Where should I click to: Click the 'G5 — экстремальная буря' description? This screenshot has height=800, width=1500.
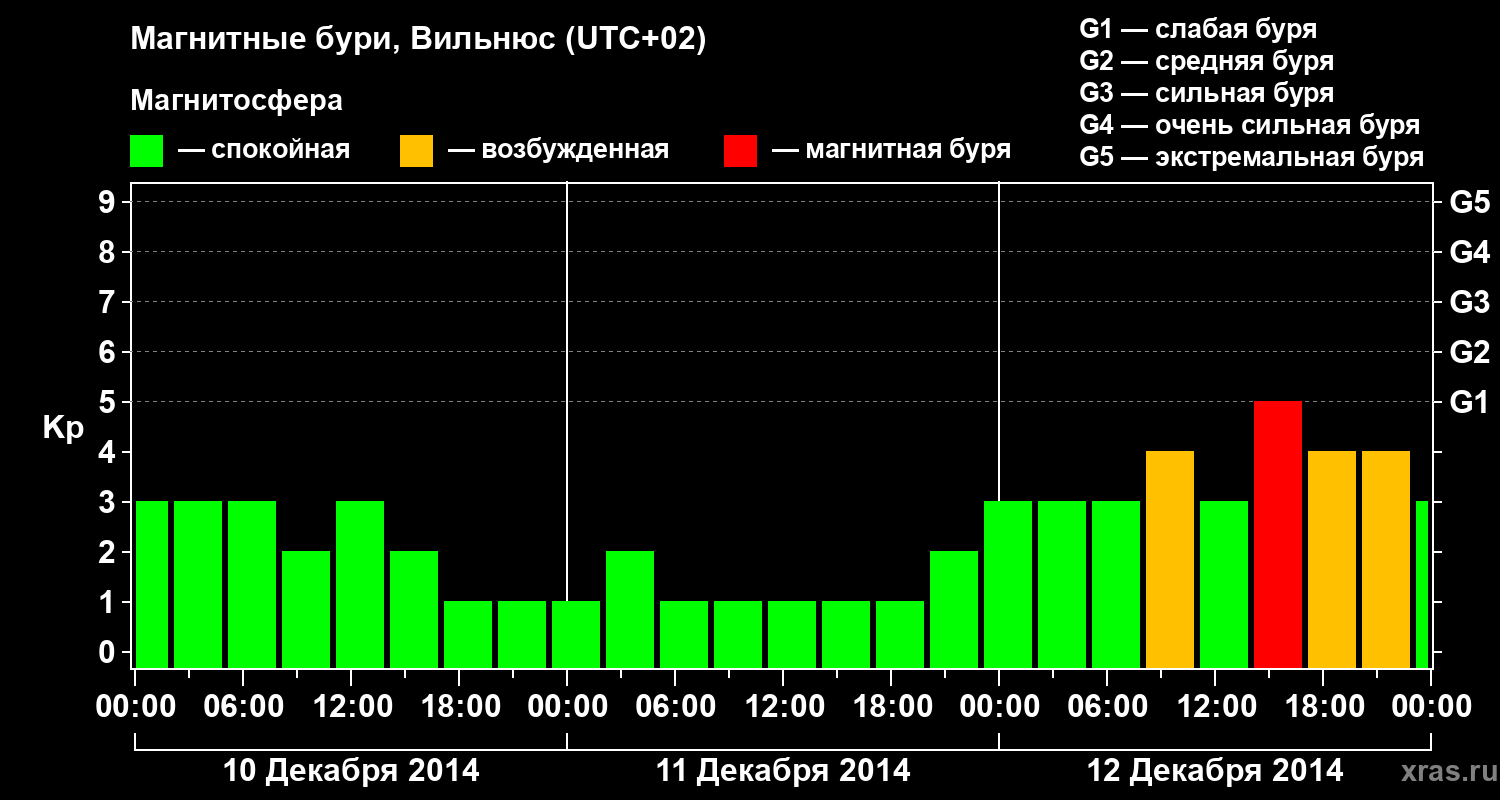coord(1252,158)
